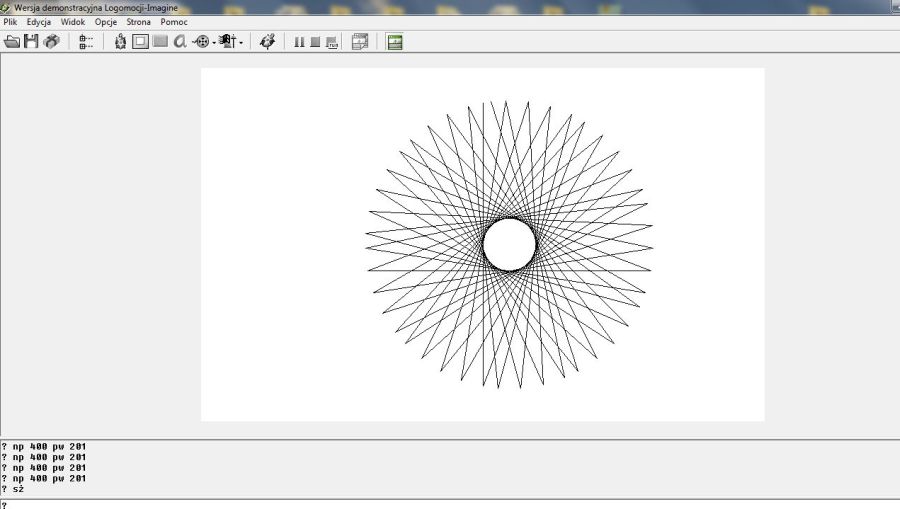Open the Plik menu

point(10,22)
